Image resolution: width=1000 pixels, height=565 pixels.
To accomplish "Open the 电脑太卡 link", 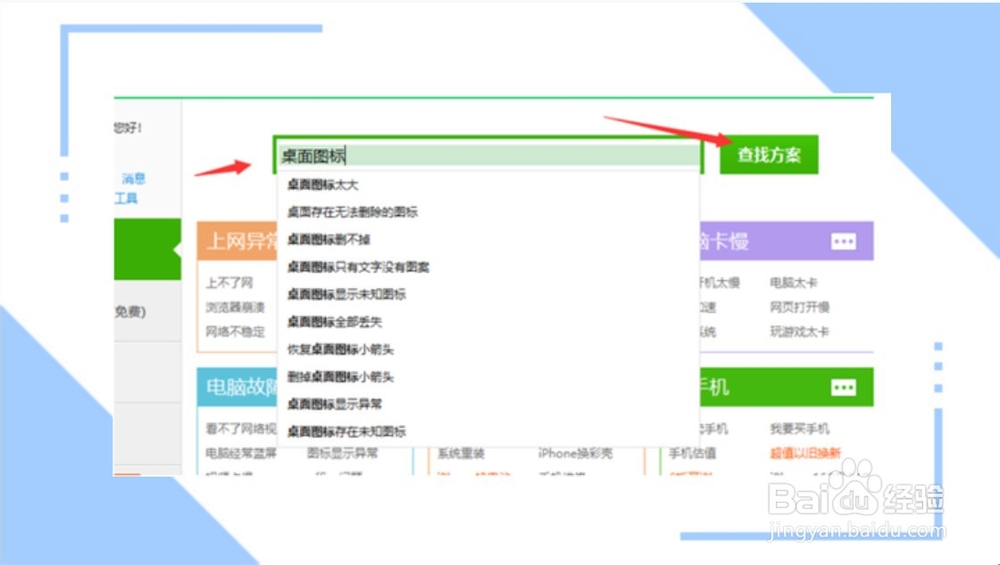I will pyautogui.click(x=793, y=282).
